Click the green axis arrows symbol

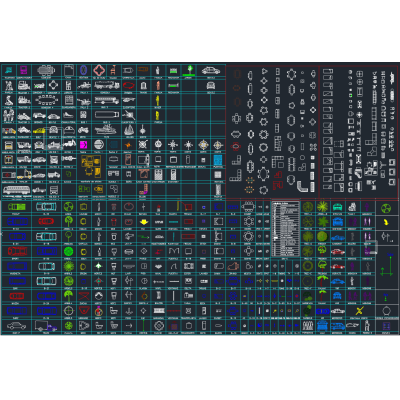[x=387, y=266]
